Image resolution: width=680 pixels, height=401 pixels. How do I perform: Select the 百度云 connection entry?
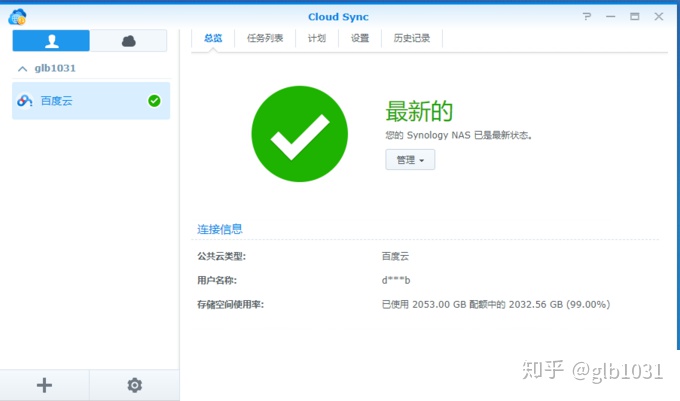91,101
